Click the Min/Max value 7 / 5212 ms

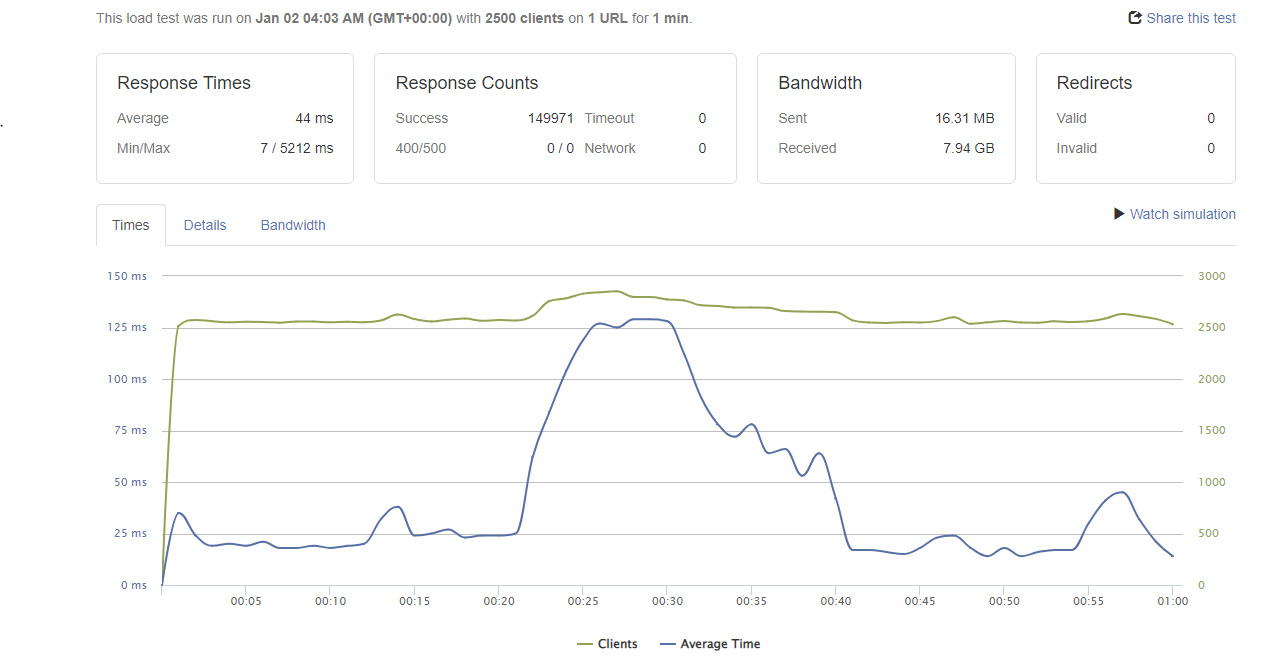[x=297, y=148]
